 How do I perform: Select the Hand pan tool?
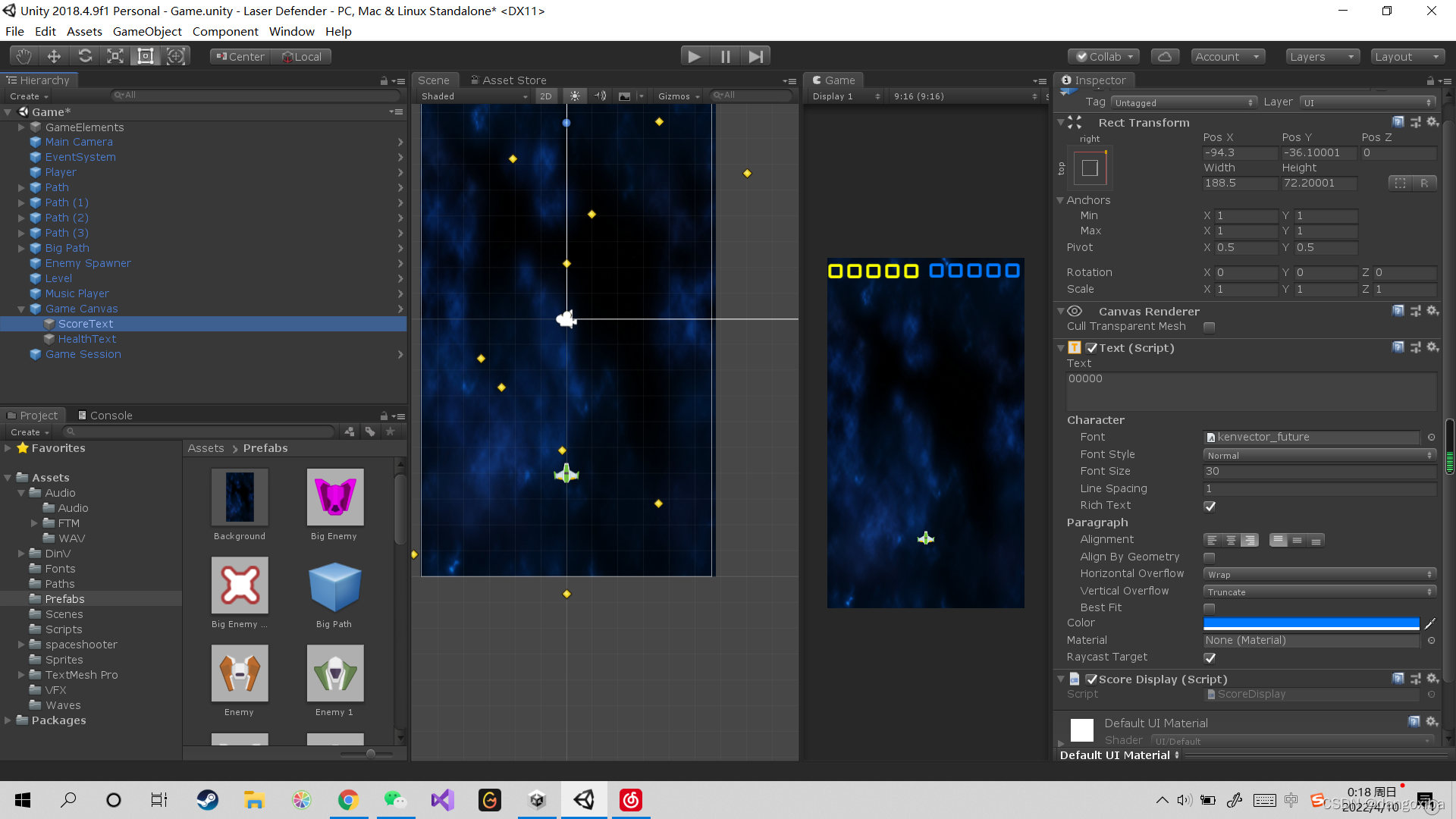(22, 55)
